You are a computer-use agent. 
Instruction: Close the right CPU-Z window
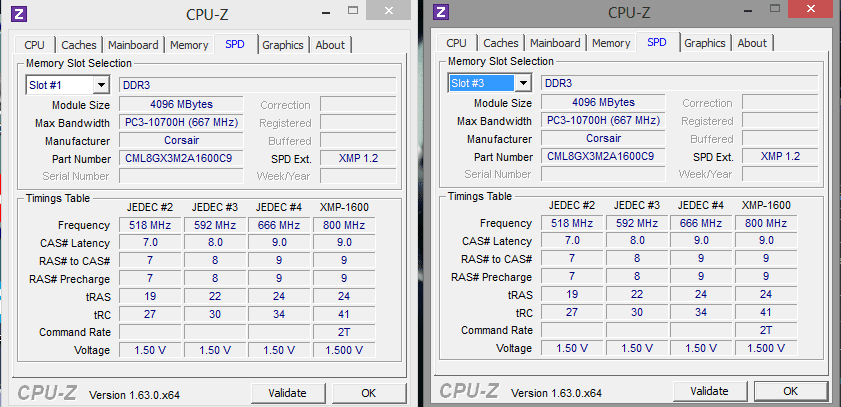pos(812,8)
